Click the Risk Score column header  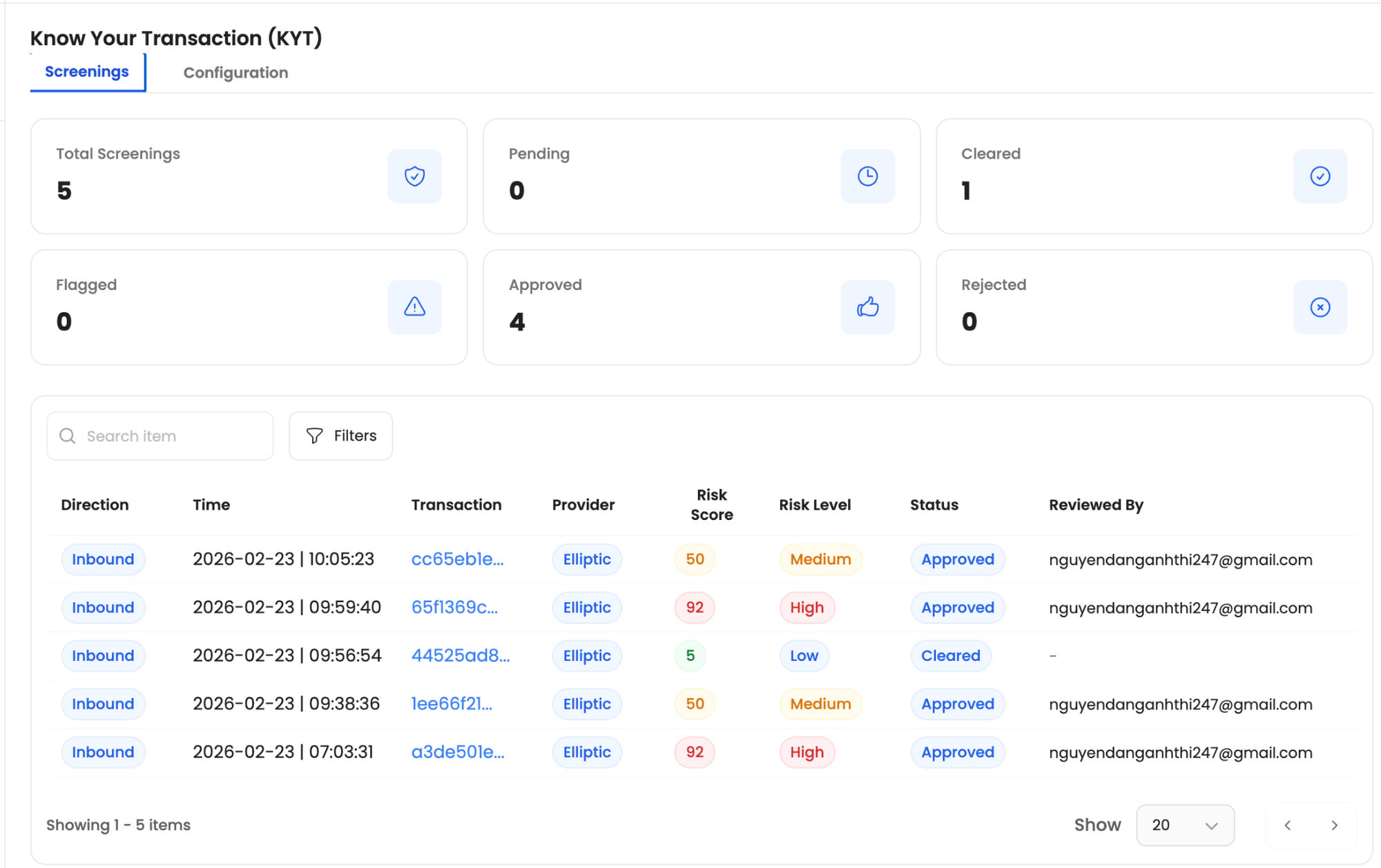pos(712,505)
